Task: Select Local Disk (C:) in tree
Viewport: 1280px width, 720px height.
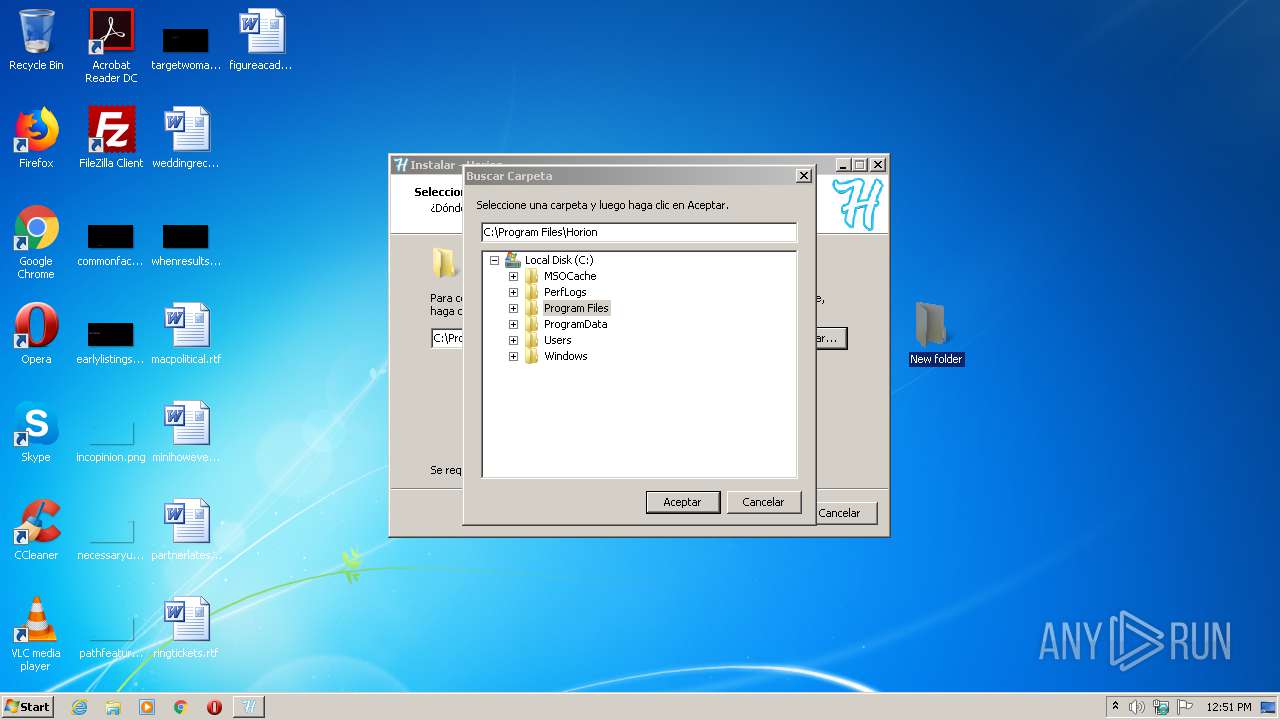Action: 558,260
